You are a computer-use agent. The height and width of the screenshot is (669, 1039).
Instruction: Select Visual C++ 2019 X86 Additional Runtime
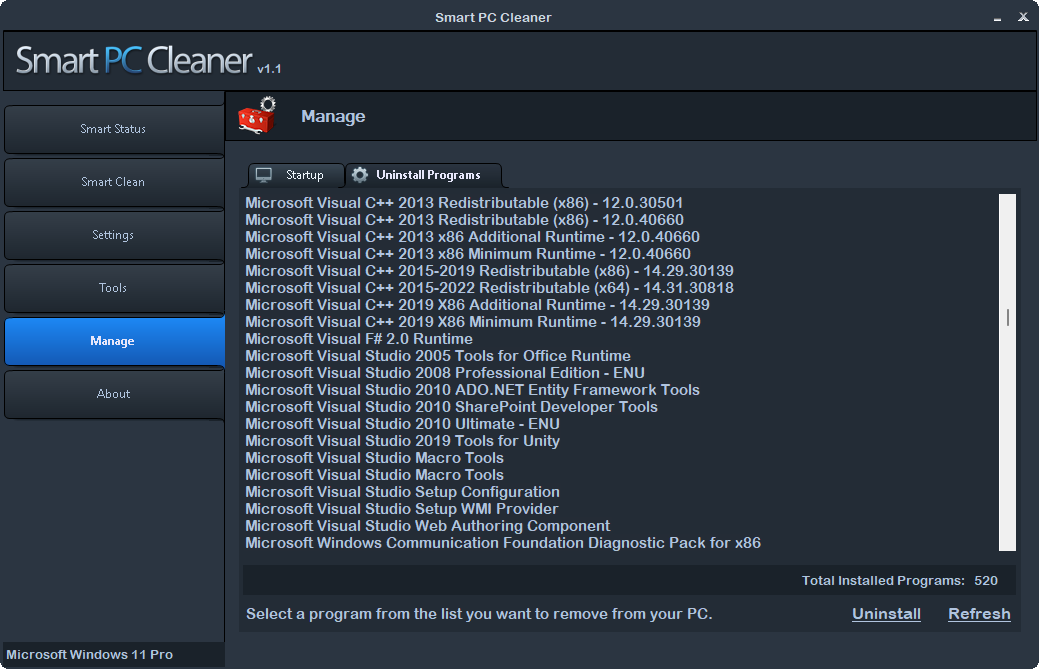[x=477, y=305]
